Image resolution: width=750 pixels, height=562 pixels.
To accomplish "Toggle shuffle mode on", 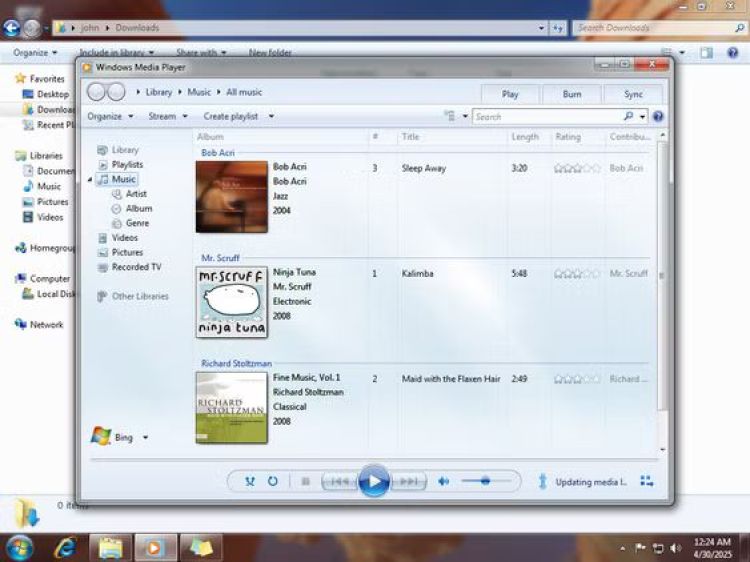I will [x=250, y=481].
